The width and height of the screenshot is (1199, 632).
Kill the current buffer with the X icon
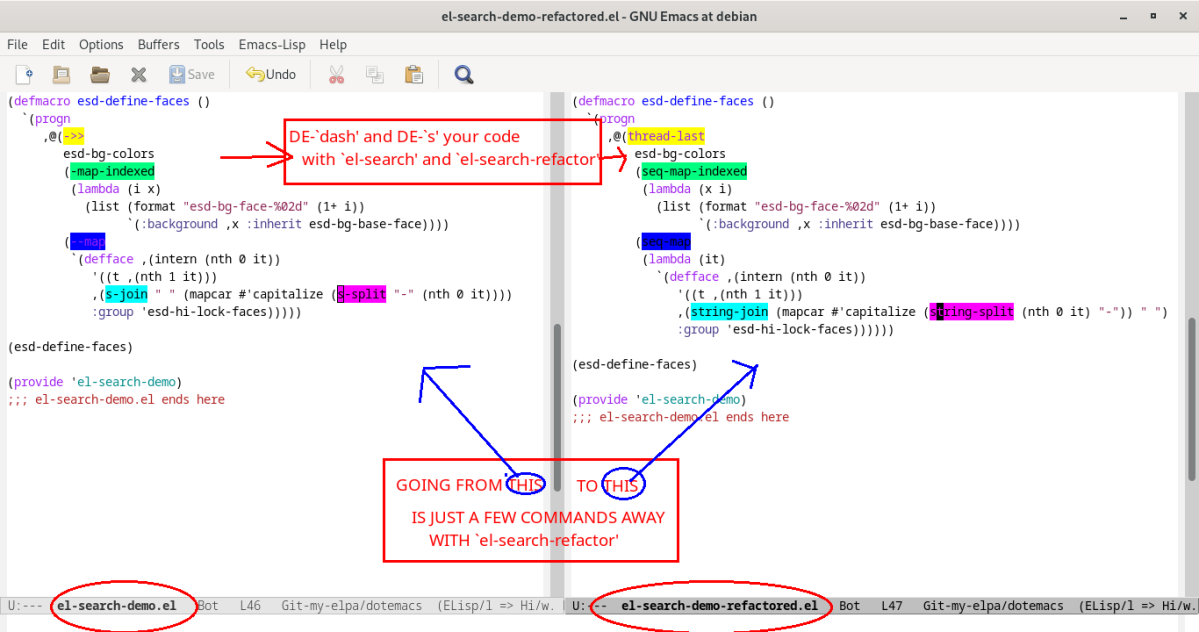click(x=138, y=74)
